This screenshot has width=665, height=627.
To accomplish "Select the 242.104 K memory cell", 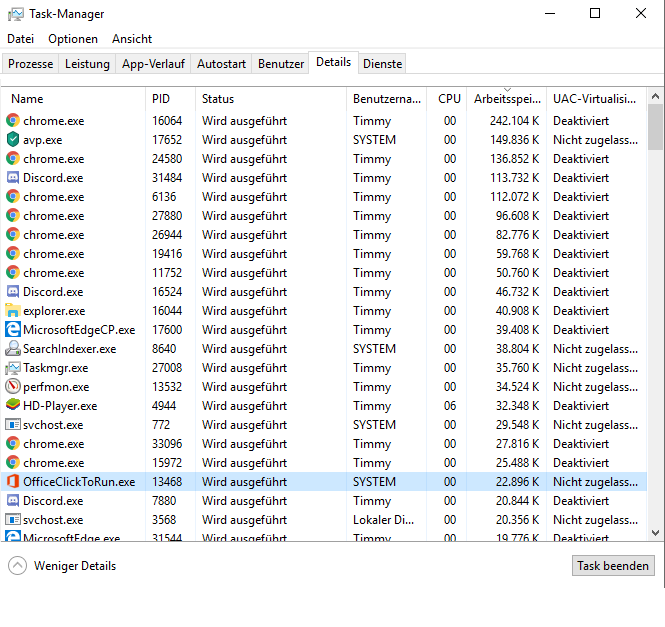I will coord(514,120).
